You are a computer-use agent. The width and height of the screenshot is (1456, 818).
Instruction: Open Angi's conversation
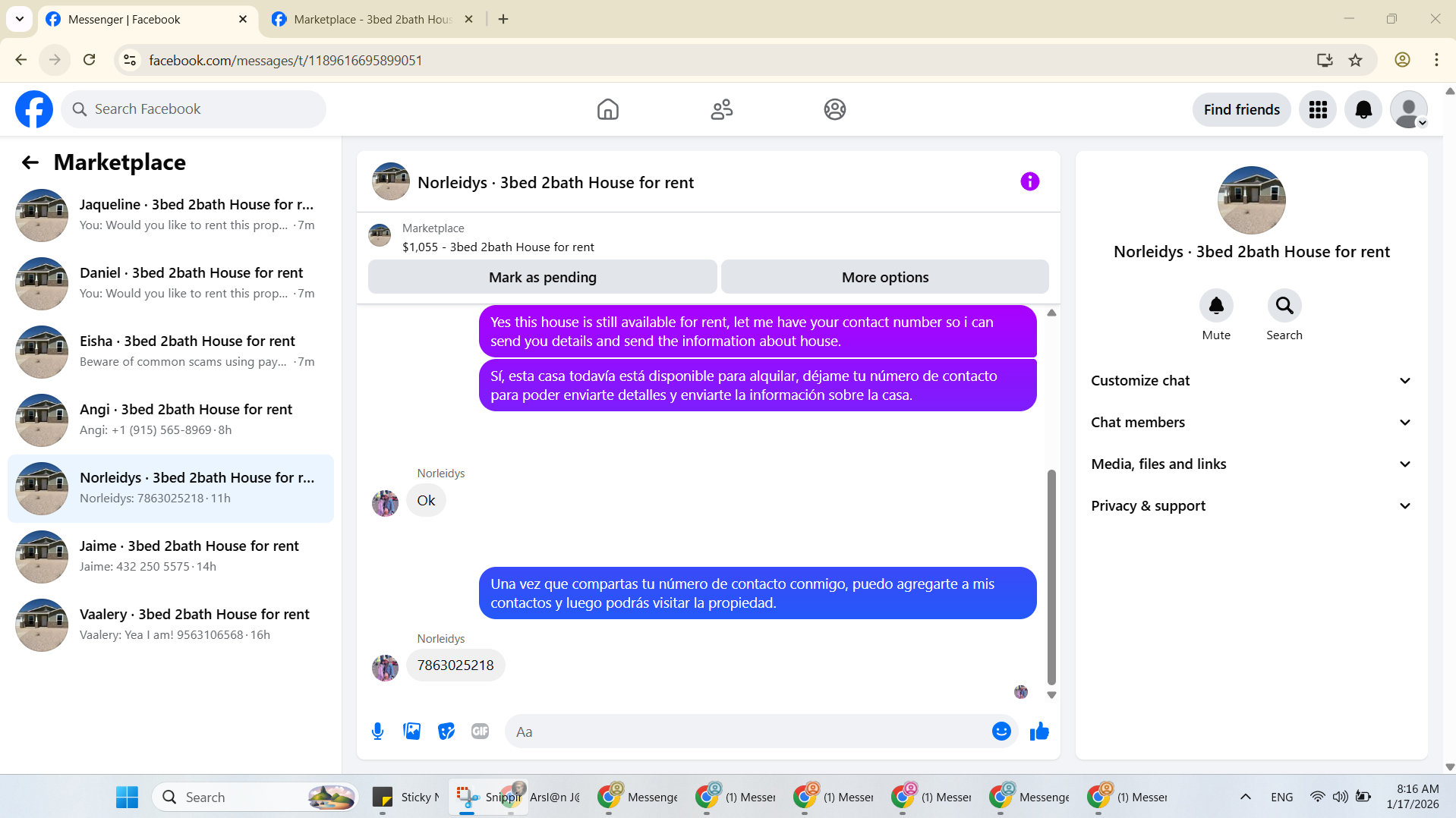point(171,420)
